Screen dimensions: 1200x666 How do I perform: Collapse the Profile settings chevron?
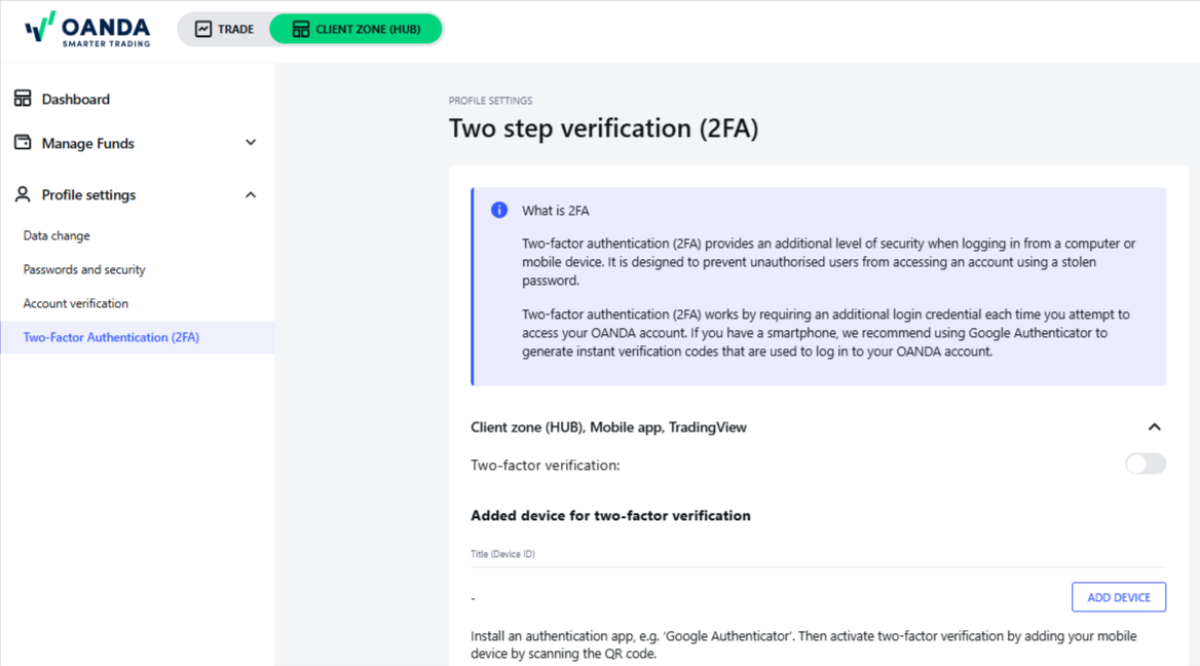tap(250, 195)
